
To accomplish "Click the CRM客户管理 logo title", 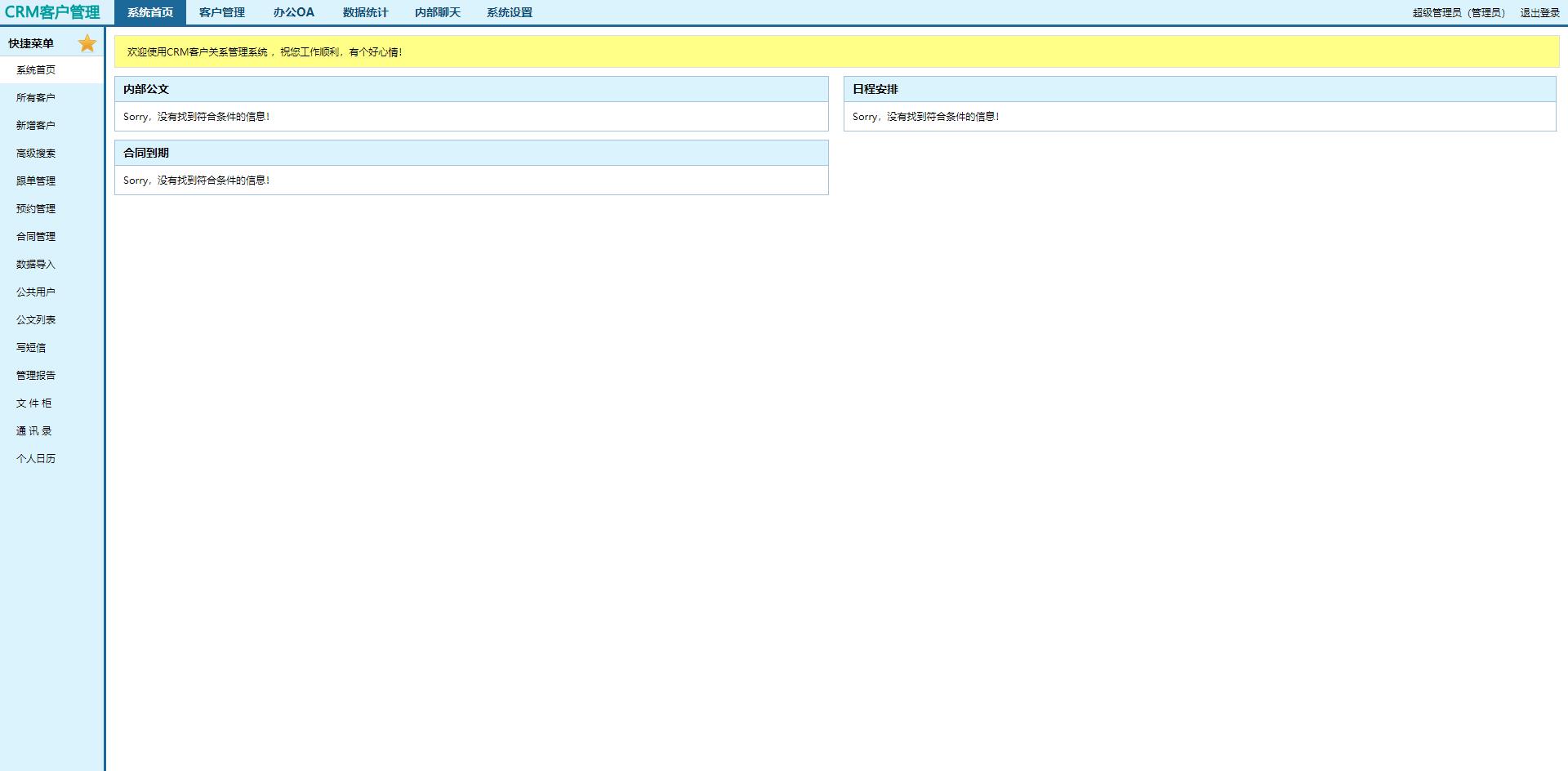I will (x=52, y=12).
